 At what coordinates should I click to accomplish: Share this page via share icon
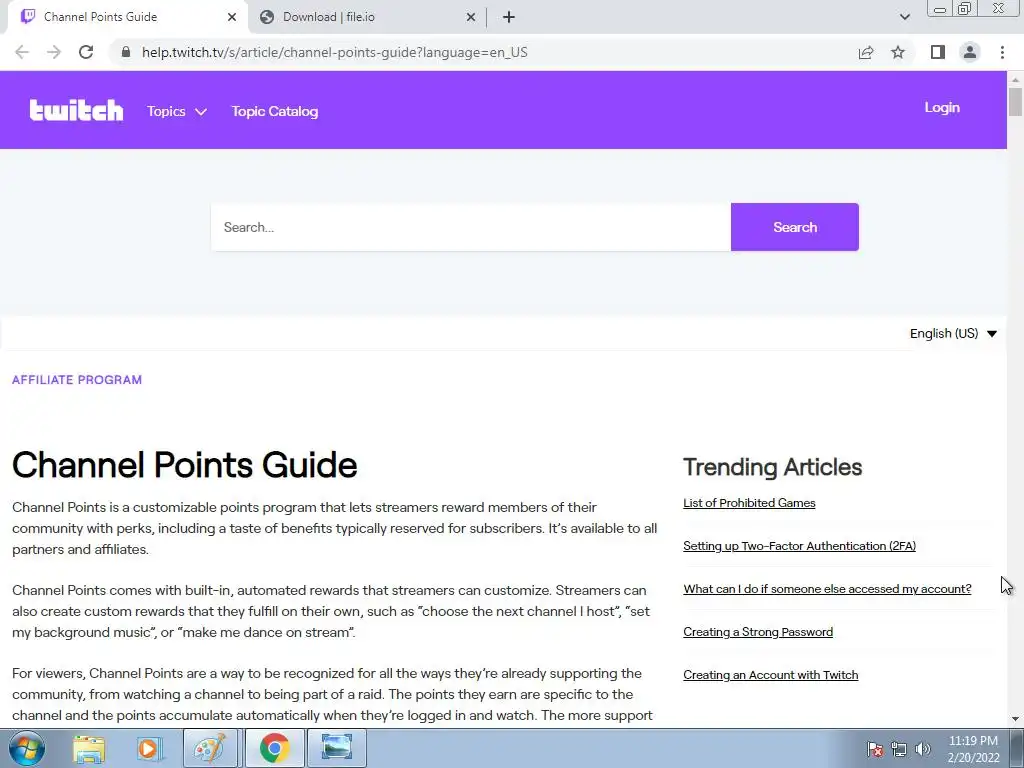(x=866, y=52)
